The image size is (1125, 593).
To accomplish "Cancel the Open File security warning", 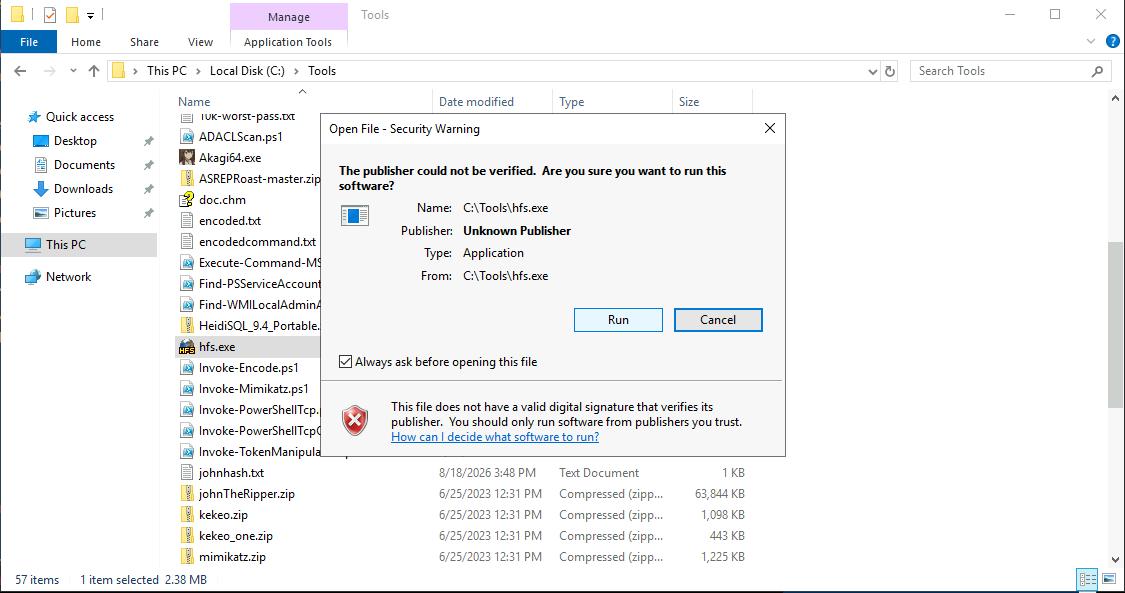I will pos(718,320).
